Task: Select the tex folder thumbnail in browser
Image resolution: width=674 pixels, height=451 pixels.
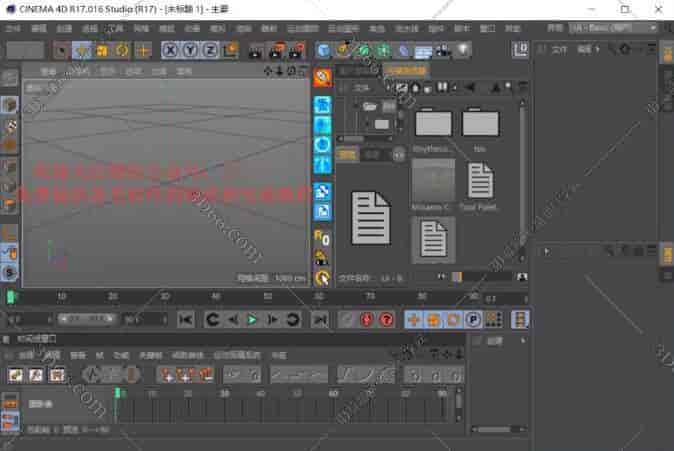Action: (480, 124)
